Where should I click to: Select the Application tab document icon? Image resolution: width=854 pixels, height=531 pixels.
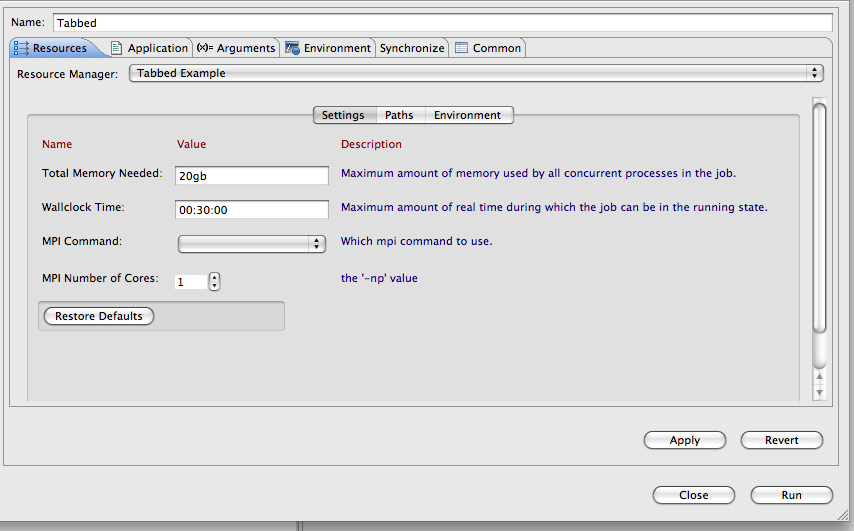coord(116,48)
